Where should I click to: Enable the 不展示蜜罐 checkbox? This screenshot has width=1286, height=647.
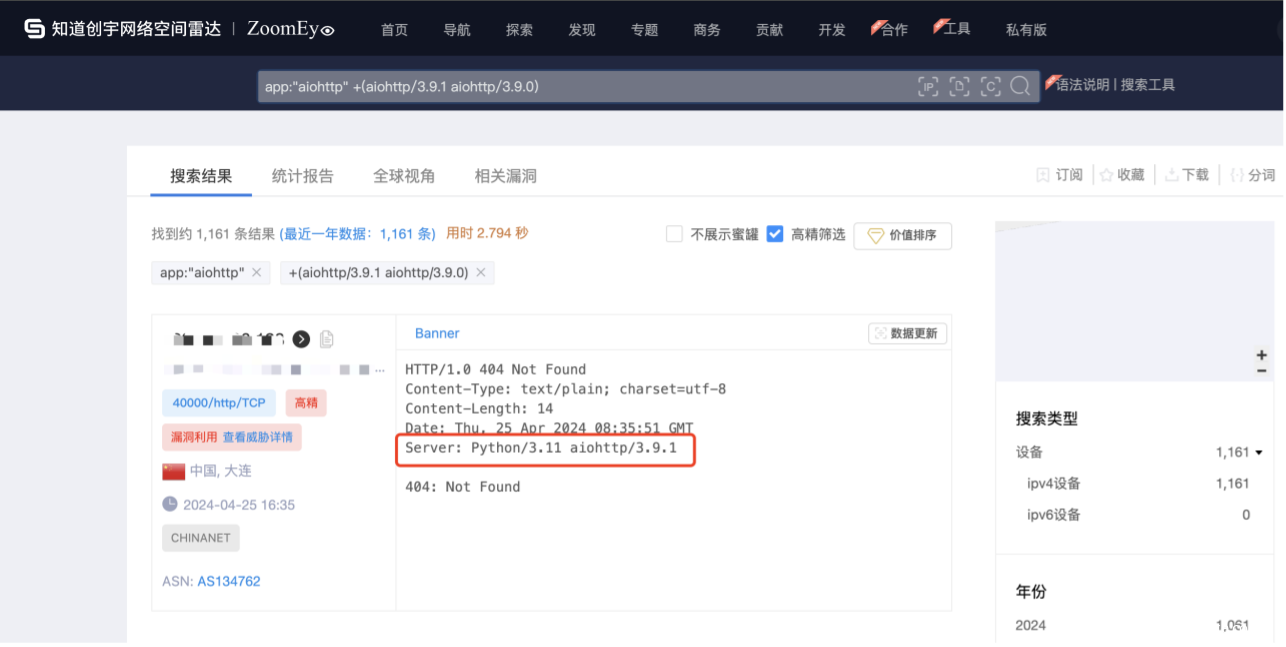(675, 234)
